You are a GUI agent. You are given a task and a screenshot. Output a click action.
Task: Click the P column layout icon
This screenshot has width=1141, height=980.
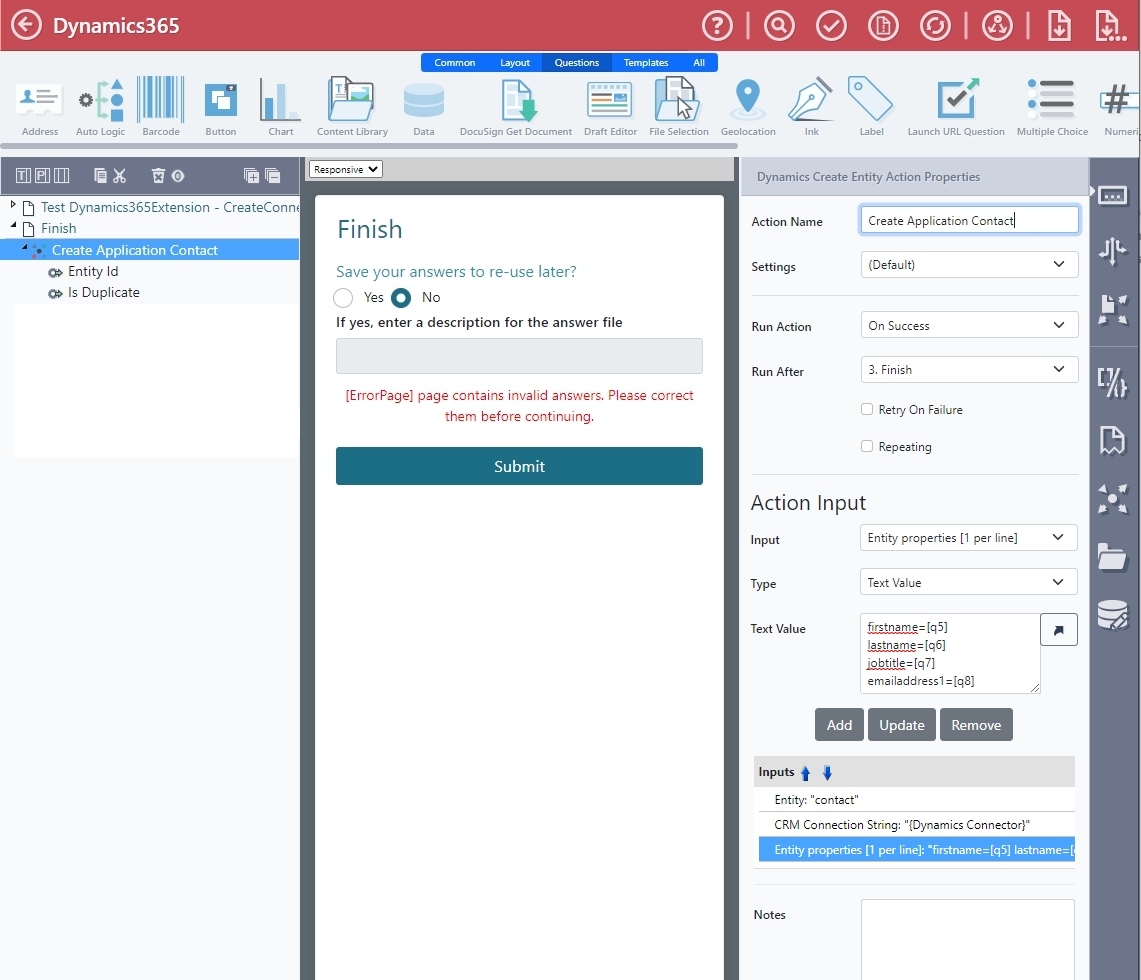[42, 175]
